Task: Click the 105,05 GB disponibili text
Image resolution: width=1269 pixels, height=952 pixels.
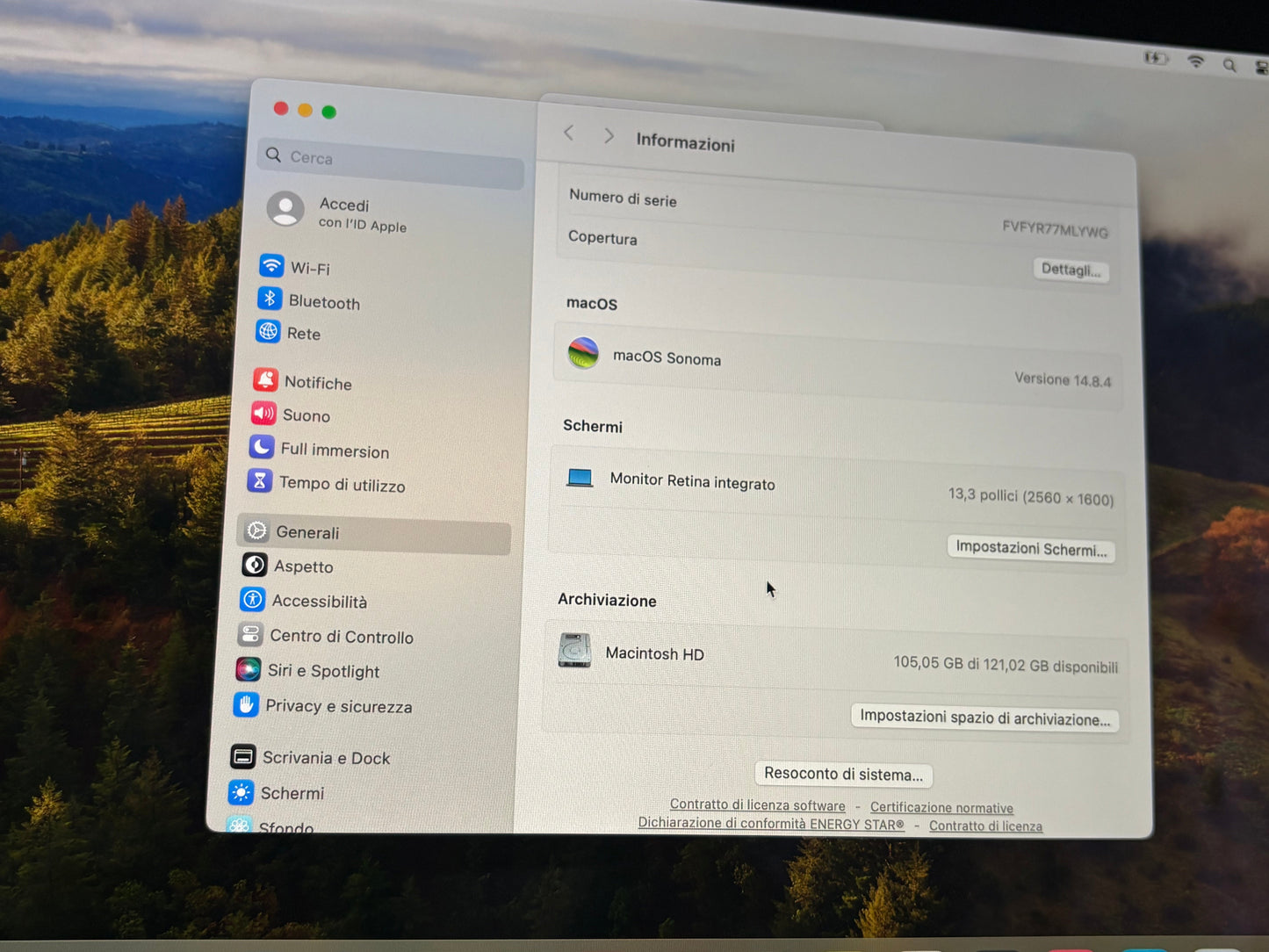Action: pos(1006,665)
